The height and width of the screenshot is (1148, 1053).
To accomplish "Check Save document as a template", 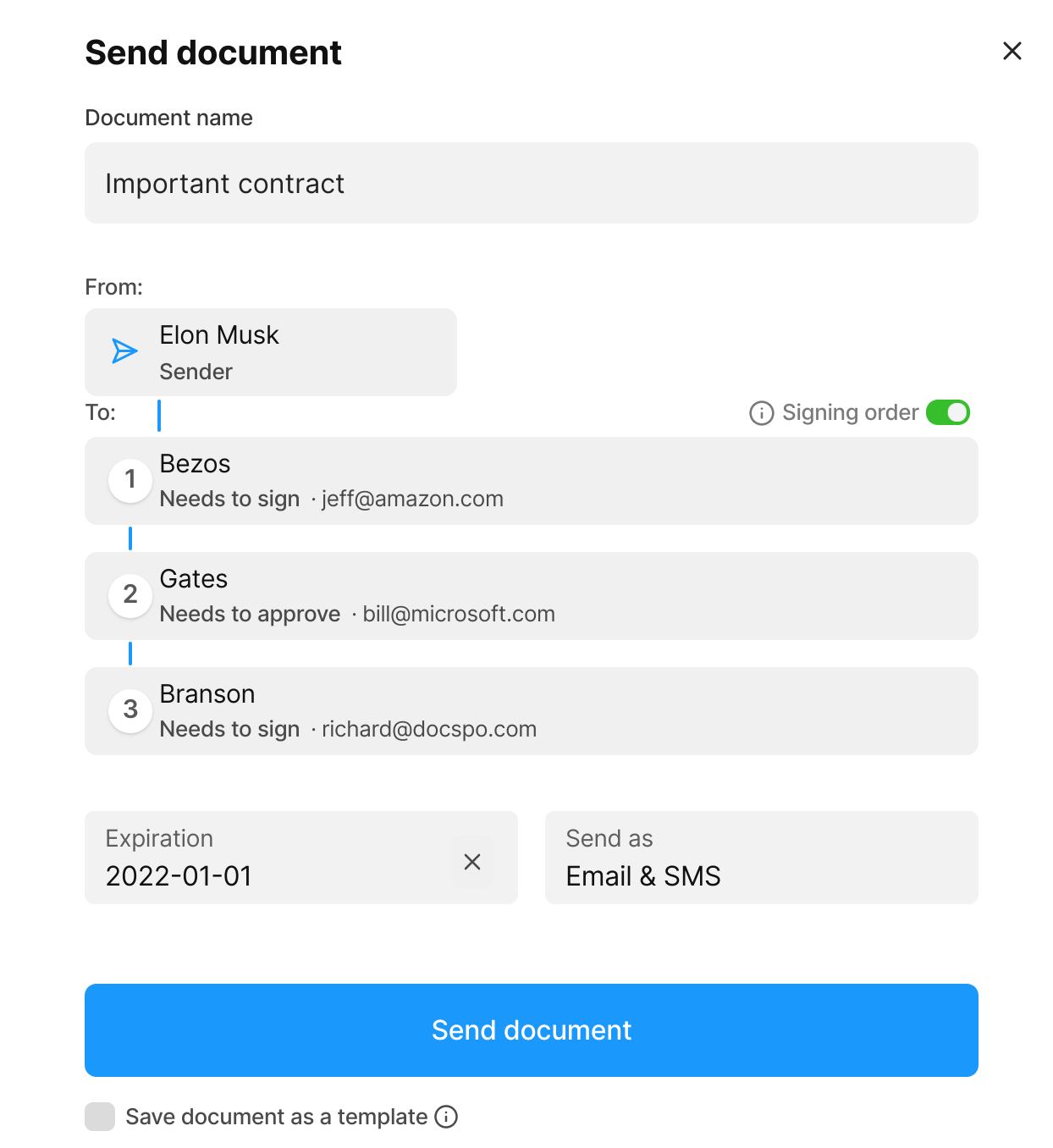I will (100, 1117).
